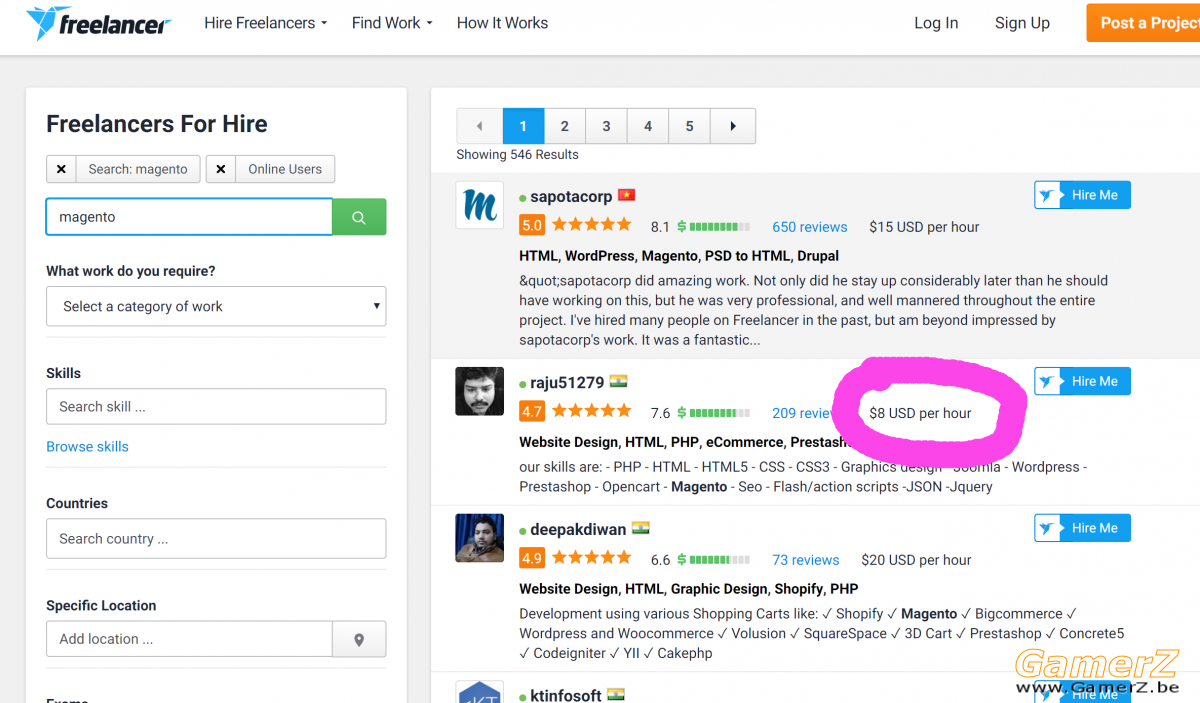This screenshot has height=703, width=1200.
Task: Click the 'Freelancers For Hire' heading
Action: pos(157,124)
